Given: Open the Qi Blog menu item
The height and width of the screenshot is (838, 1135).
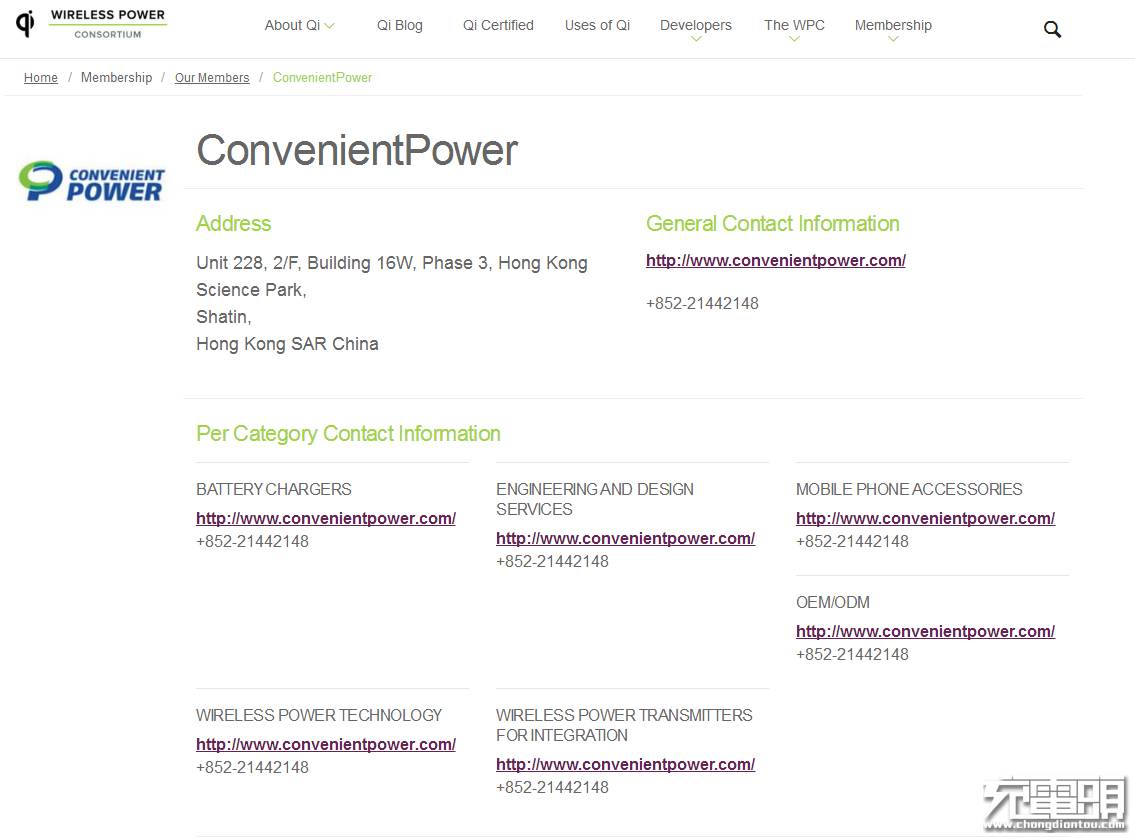Looking at the screenshot, I should pos(400,25).
